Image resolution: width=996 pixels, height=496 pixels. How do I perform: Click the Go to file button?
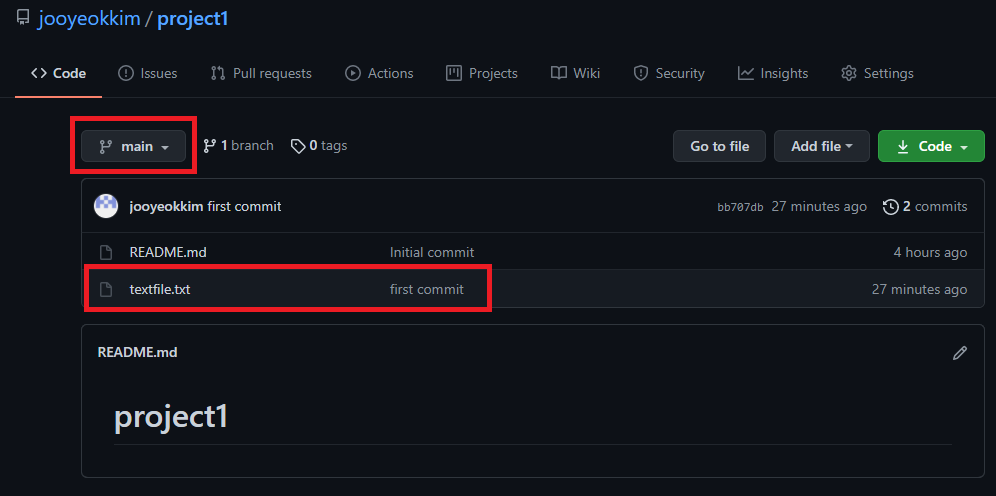pos(720,146)
